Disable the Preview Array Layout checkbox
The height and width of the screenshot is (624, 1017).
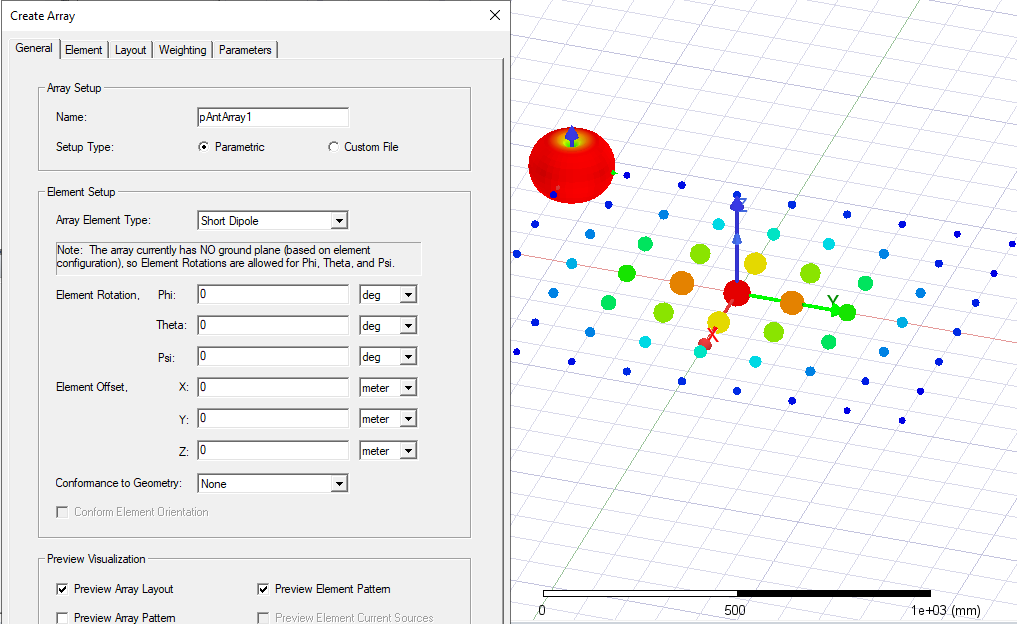pyautogui.click(x=62, y=589)
